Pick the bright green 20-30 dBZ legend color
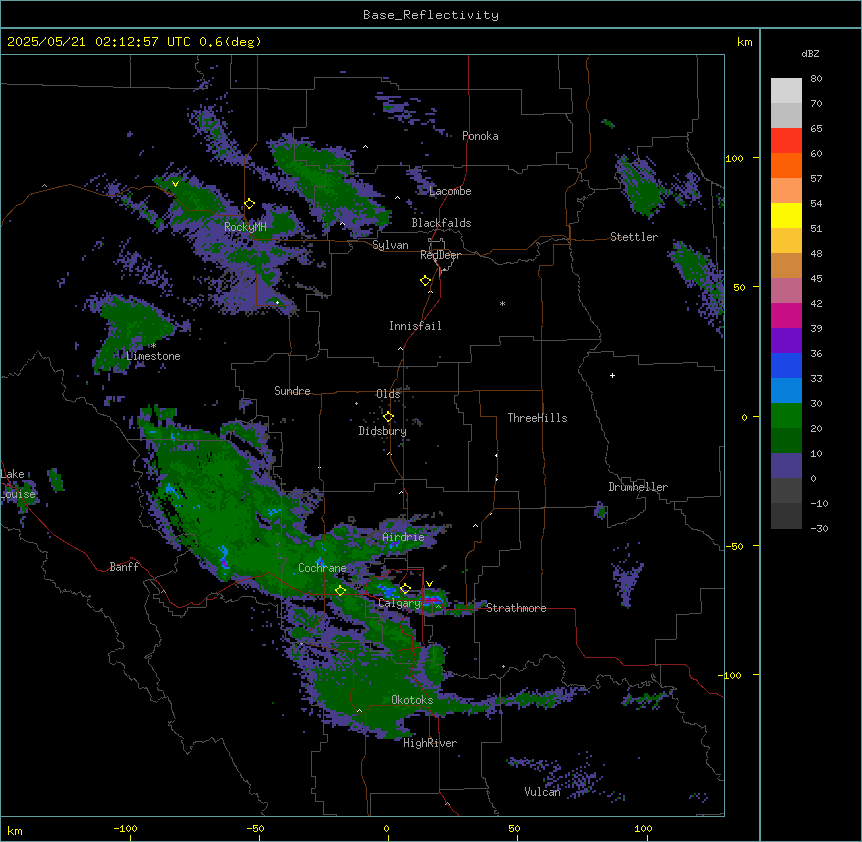This screenshot has height=842, width=862. 786,416
